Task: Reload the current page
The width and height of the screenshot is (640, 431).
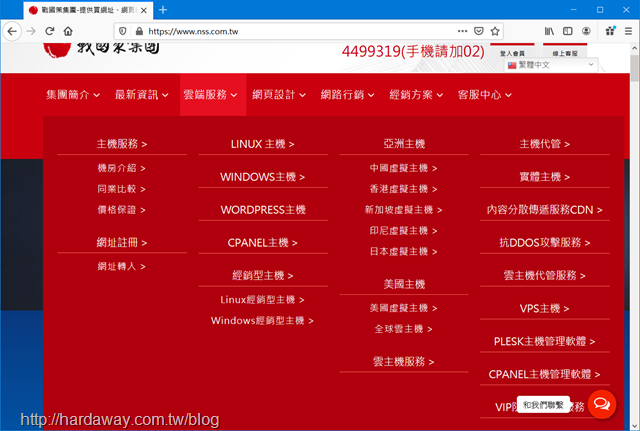Action: (x=50, y=31)
